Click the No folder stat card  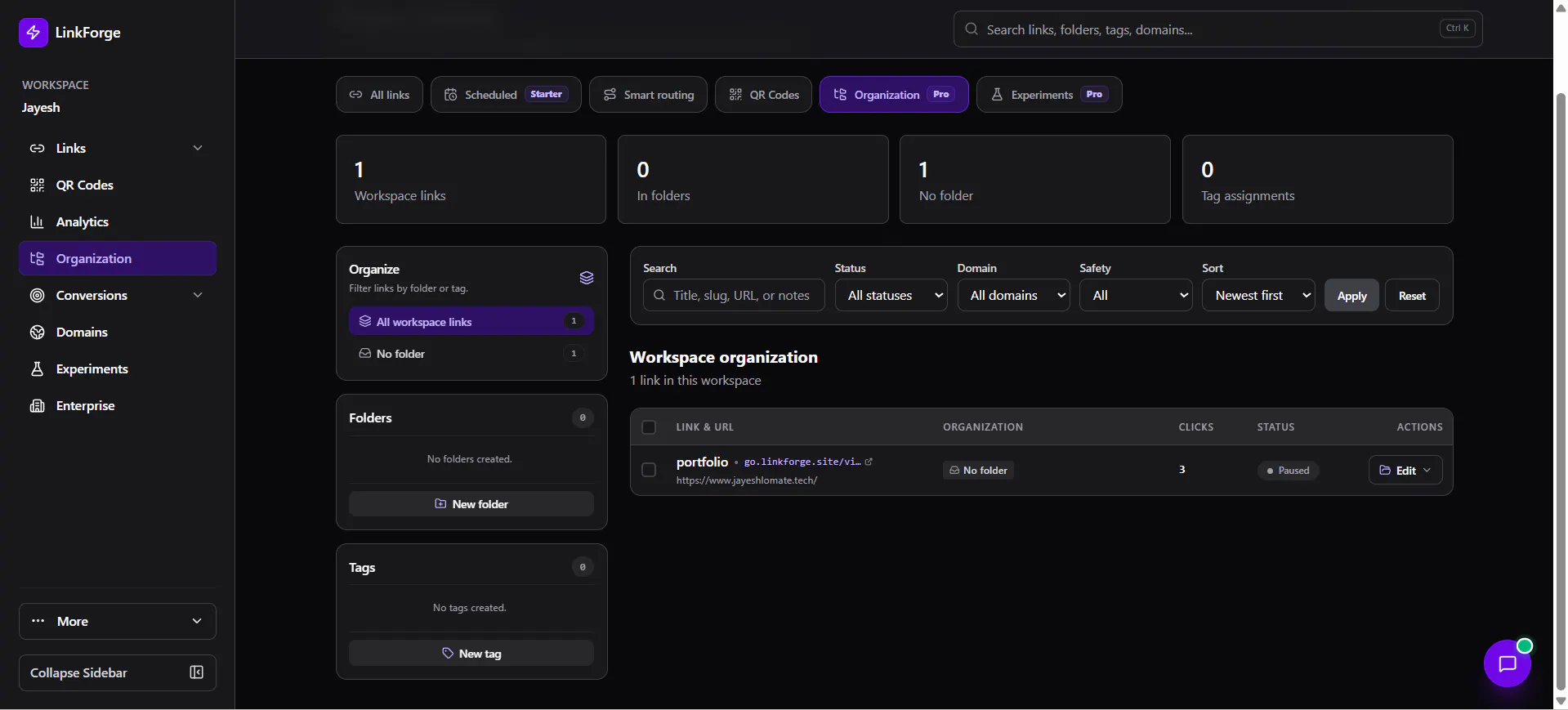coord(1035,180)
